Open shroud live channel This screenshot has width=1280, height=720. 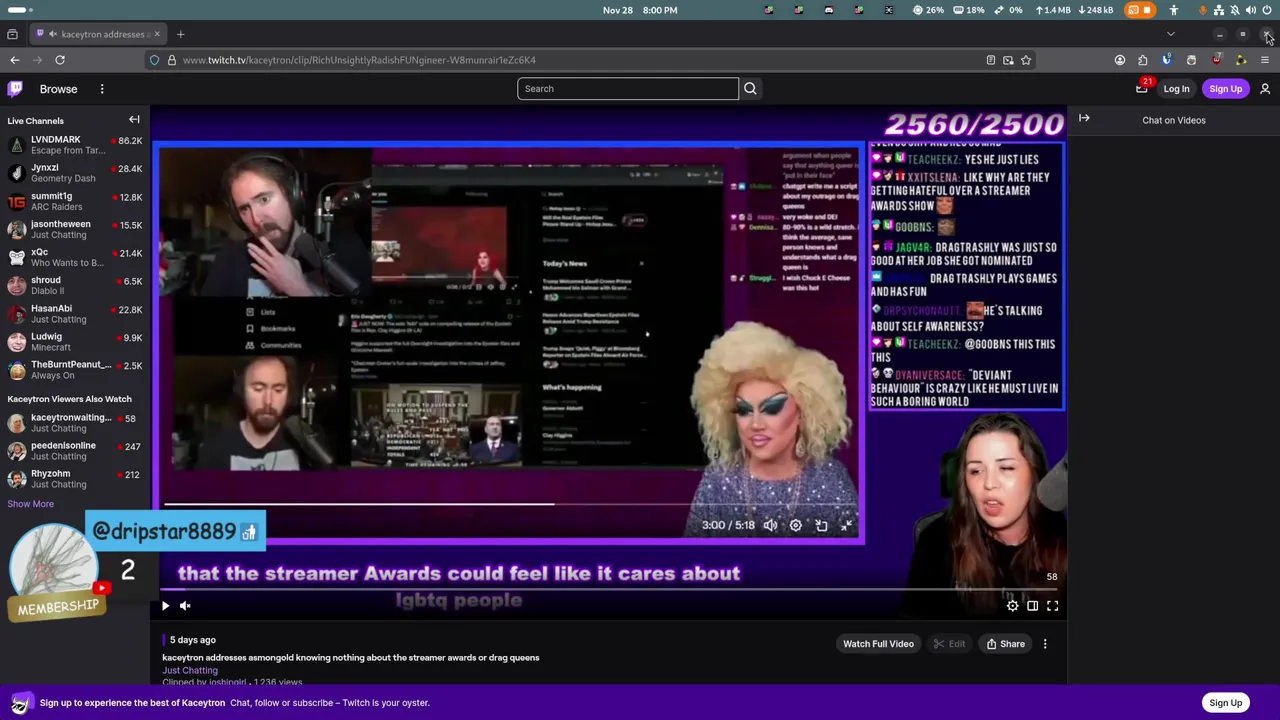coord(75,285)
